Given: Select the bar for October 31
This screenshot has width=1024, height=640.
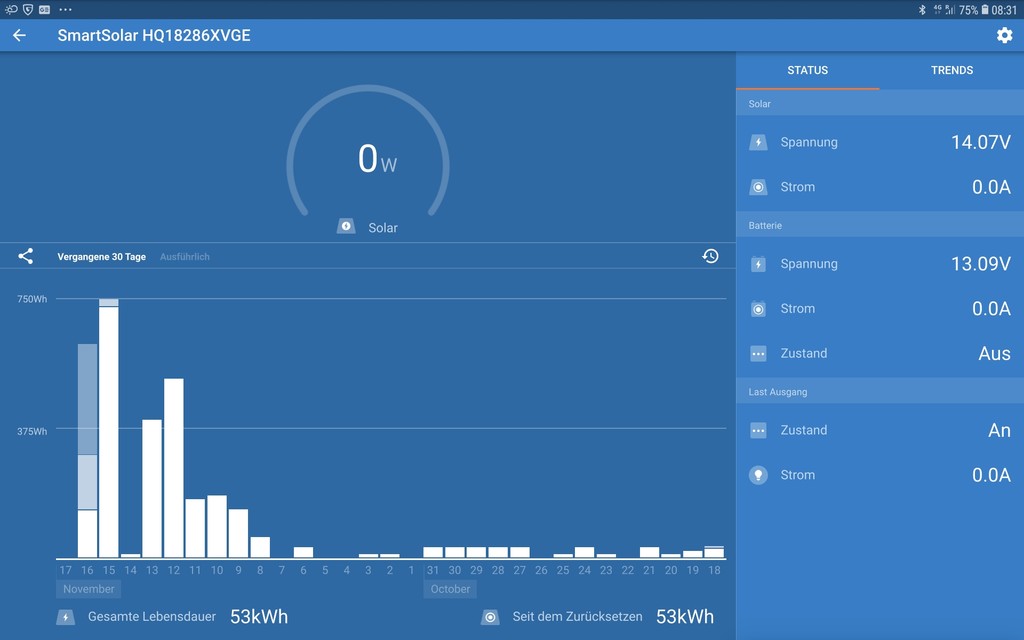Looking at the screenshot, I should coord(433,552).
